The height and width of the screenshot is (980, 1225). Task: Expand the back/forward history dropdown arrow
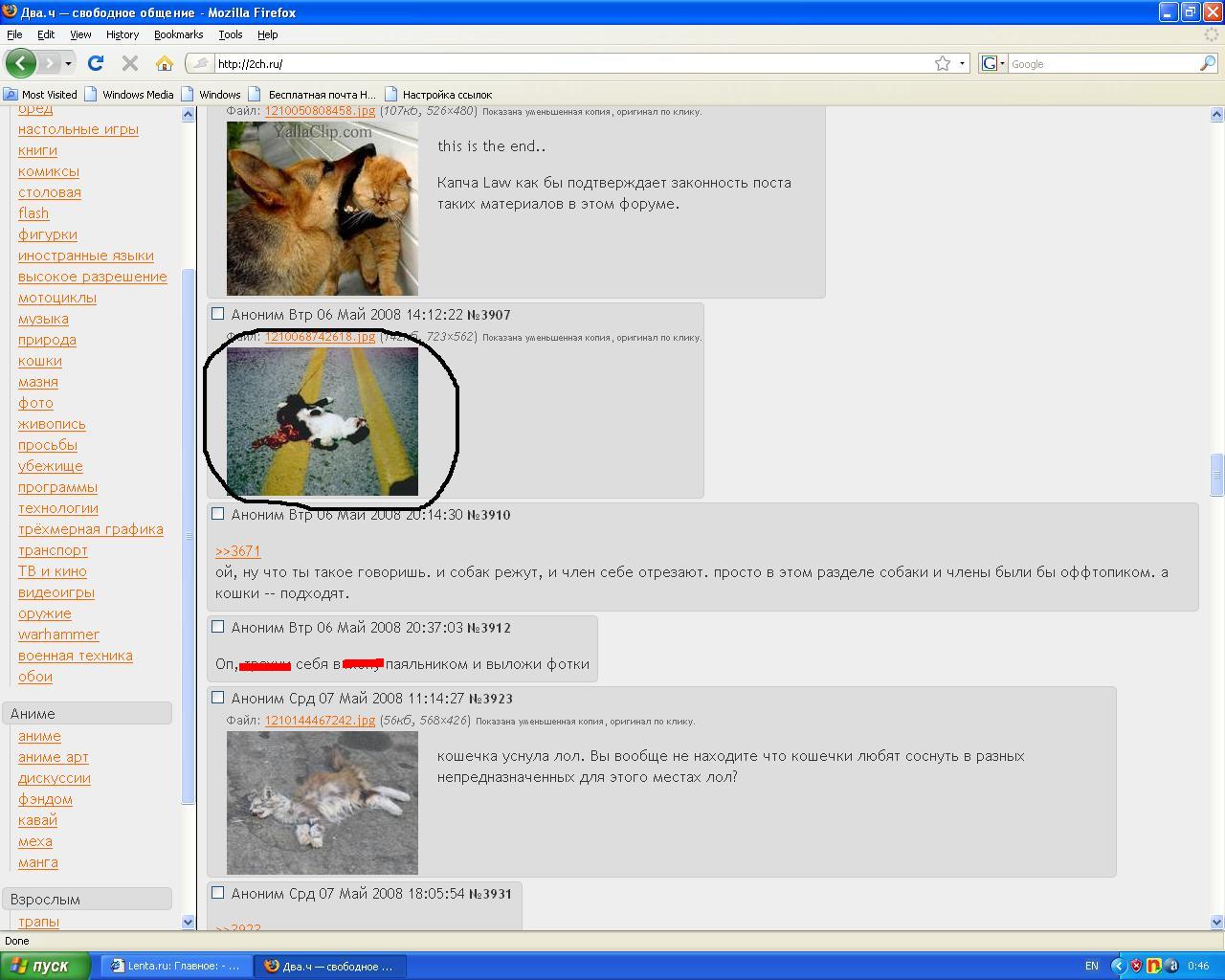pyautogui.click(x=68, y=63)
